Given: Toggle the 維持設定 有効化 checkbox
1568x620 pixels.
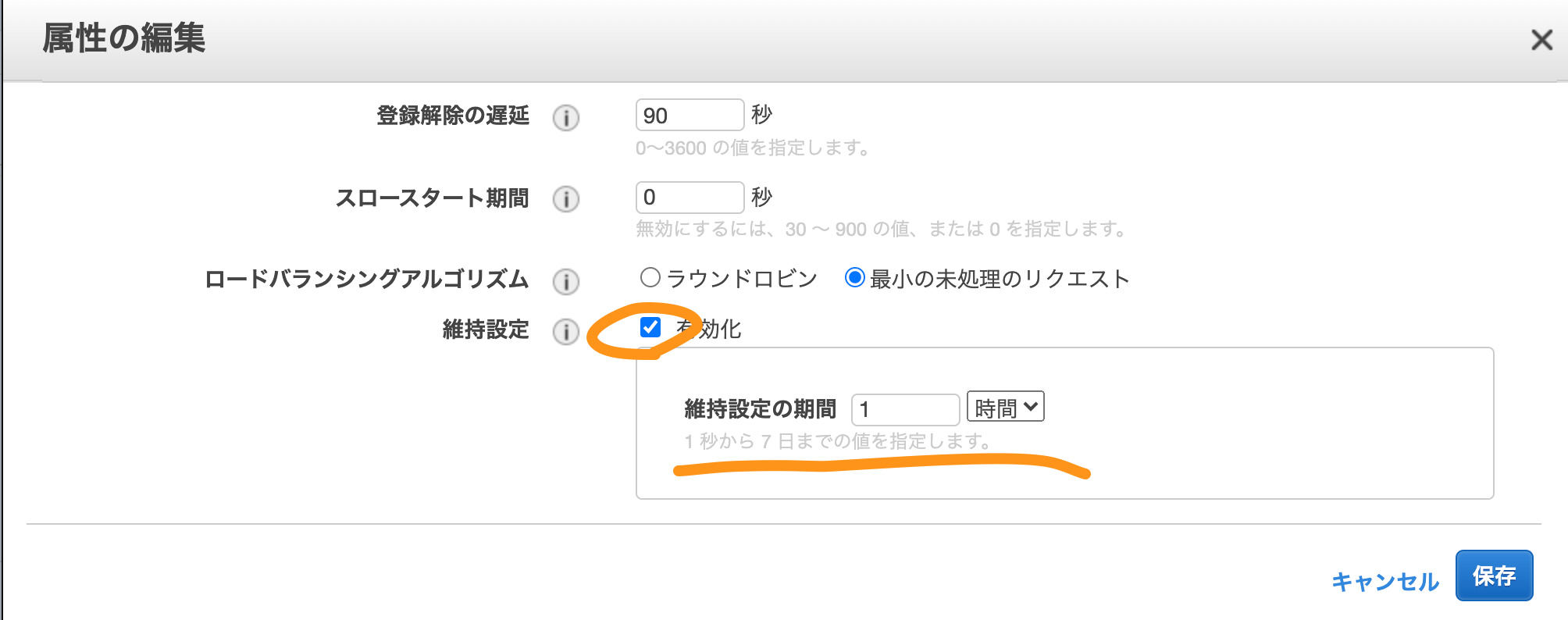Looking at the screenshot, I should pos(650,327).
